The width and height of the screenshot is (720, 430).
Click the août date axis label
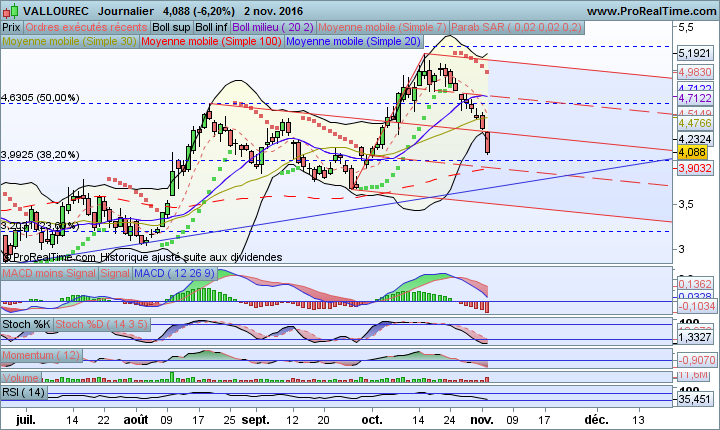point(136,419)
